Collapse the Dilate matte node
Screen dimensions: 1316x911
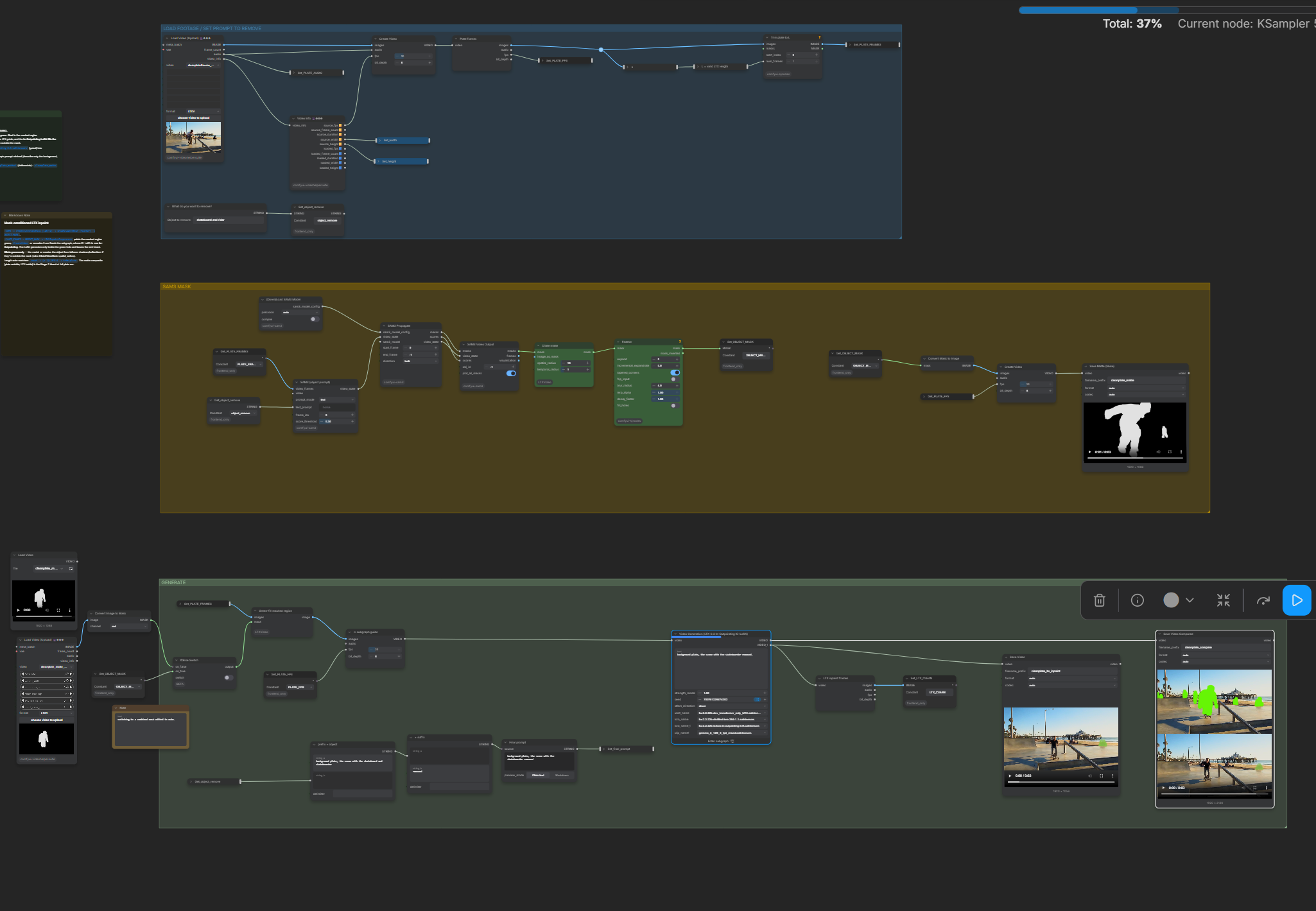539,345
